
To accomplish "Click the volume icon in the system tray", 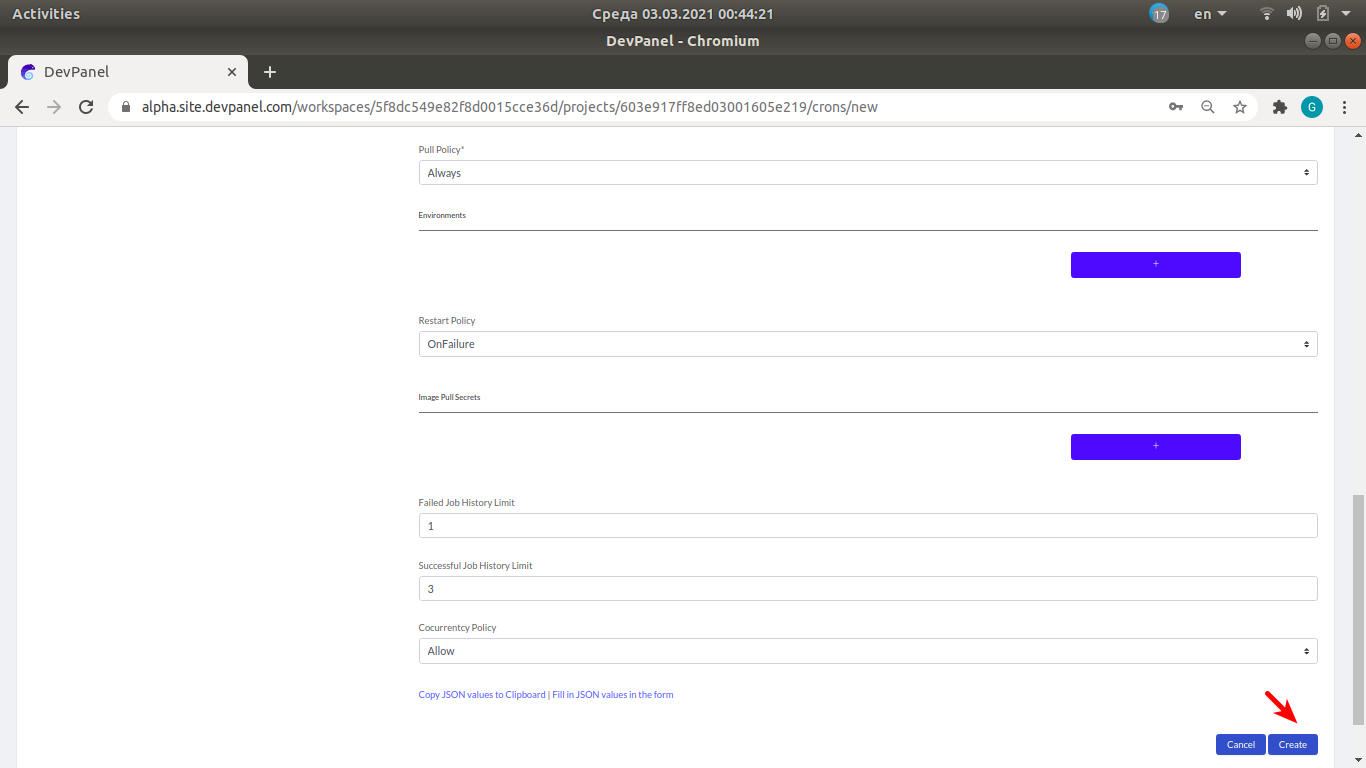I will (1294, 13).
